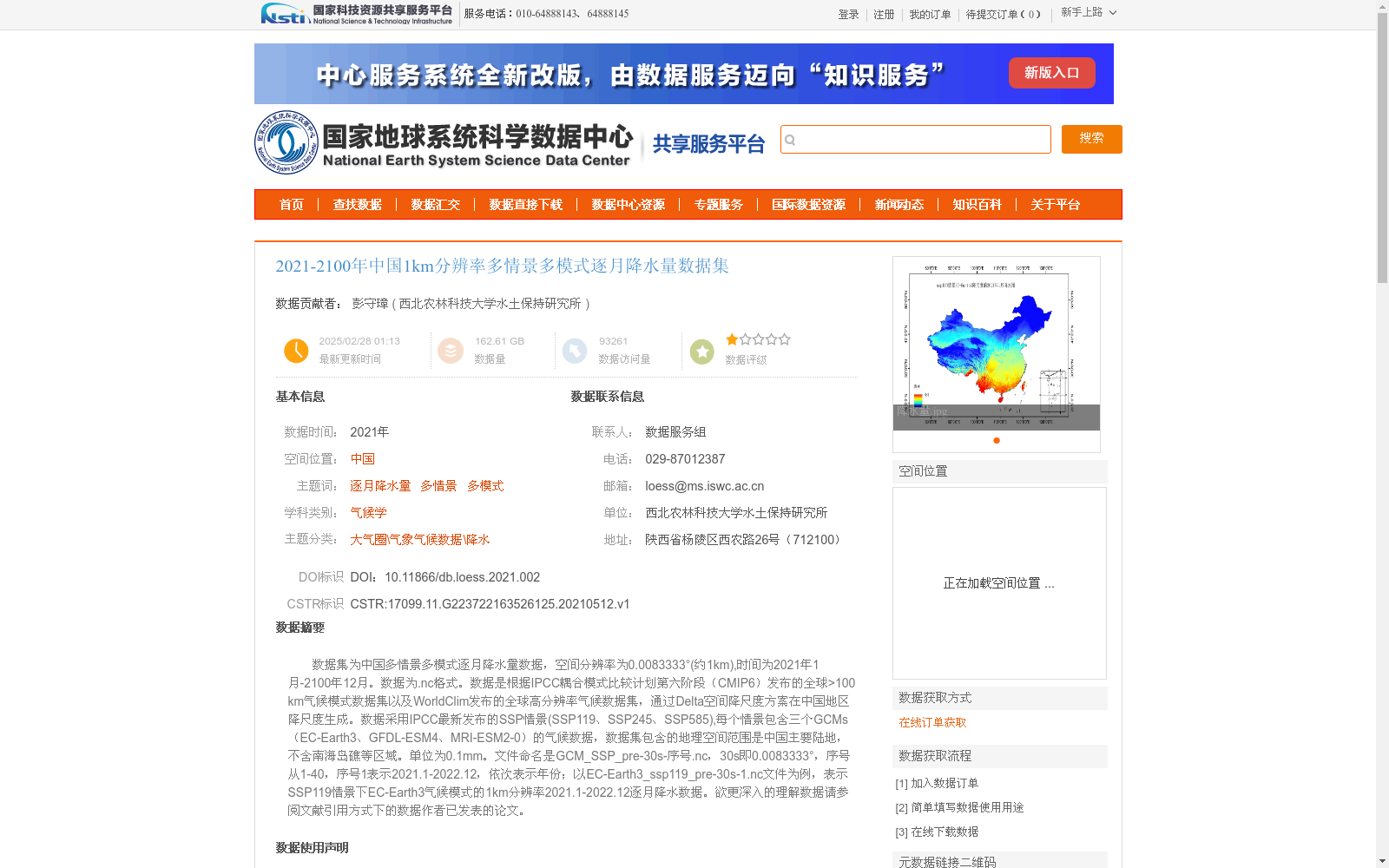Open the 查找数据 menu item
This screenshot has height=868, width=1389.
pyautogui.click(x=358, y=205)
